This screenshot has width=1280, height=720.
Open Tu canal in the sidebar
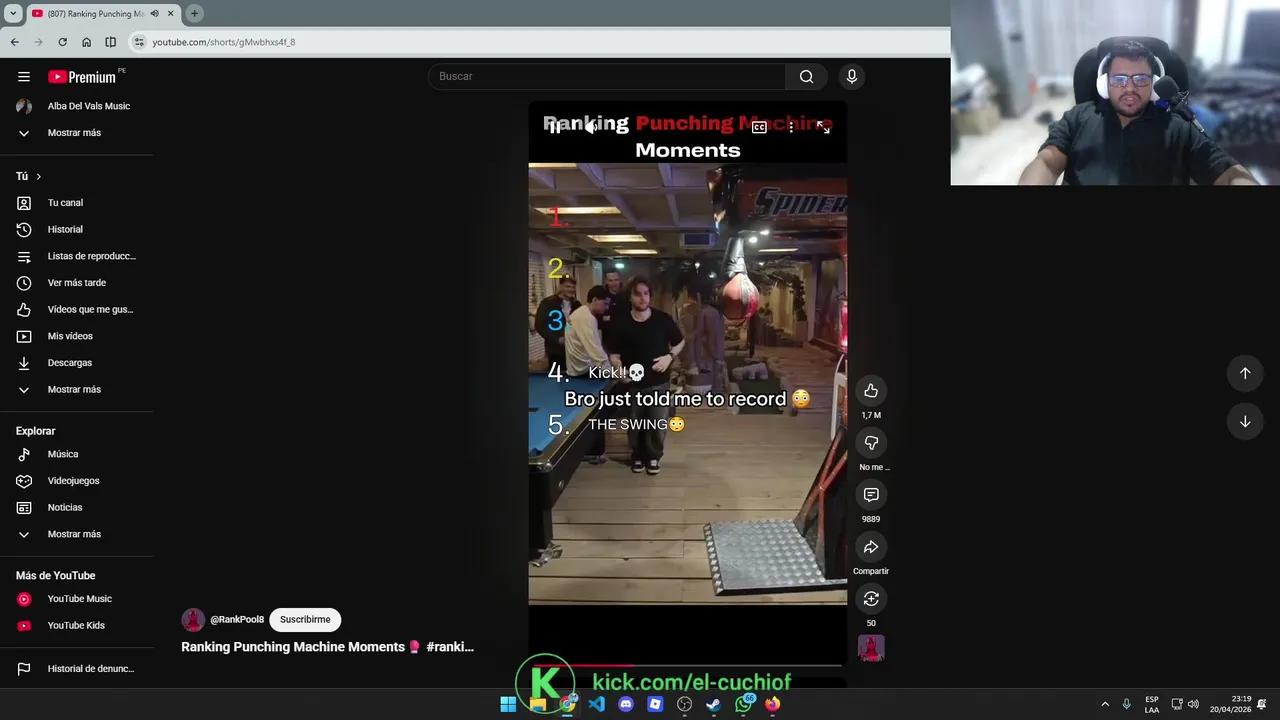77,203
